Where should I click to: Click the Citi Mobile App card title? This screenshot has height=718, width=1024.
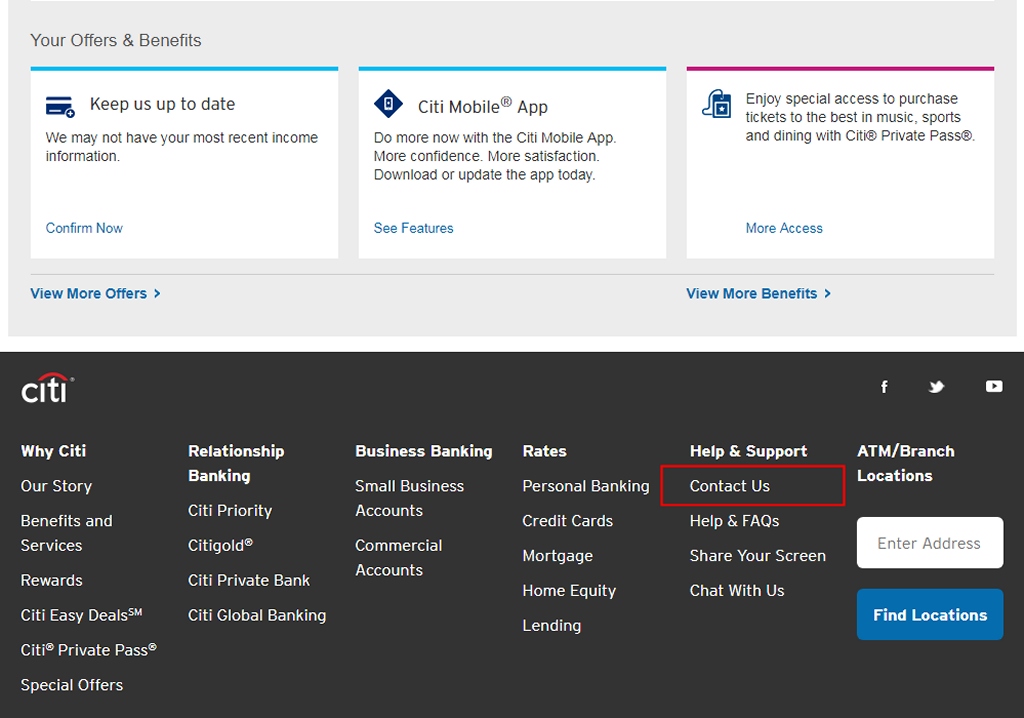coord(483,106)
